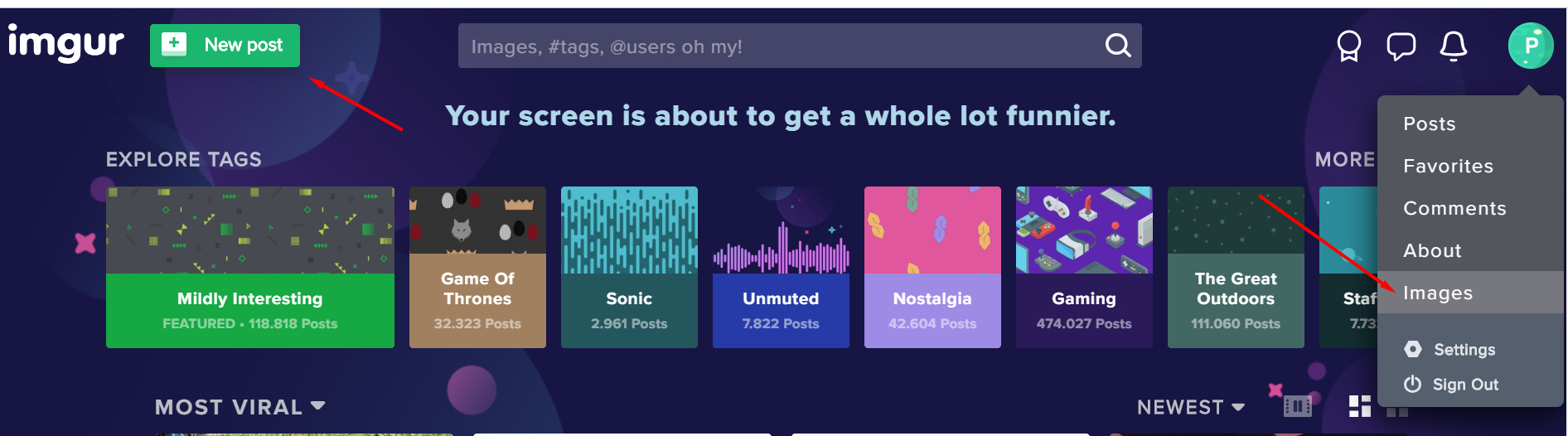The image size is (1568, 436).
Task: Click the search input field
Action: pos(779,46)
